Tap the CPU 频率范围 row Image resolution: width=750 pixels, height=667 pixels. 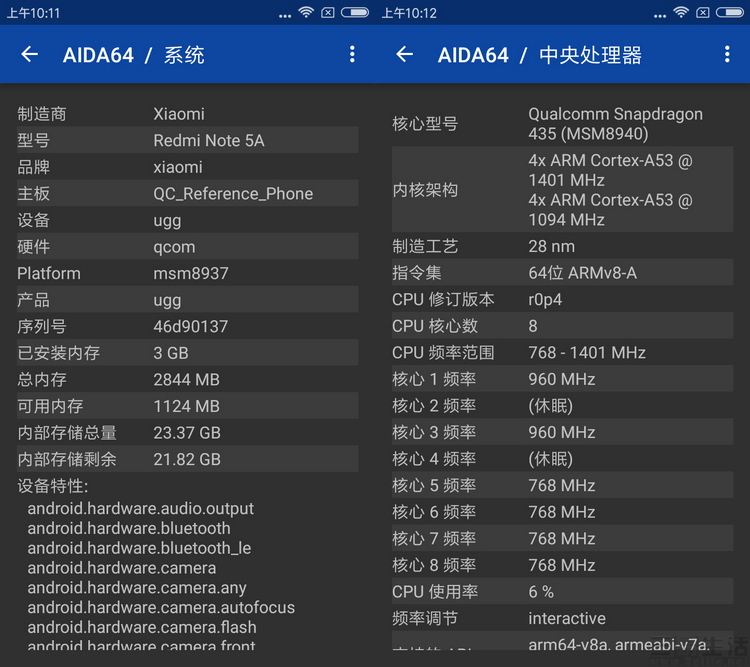tap(562, 352)
